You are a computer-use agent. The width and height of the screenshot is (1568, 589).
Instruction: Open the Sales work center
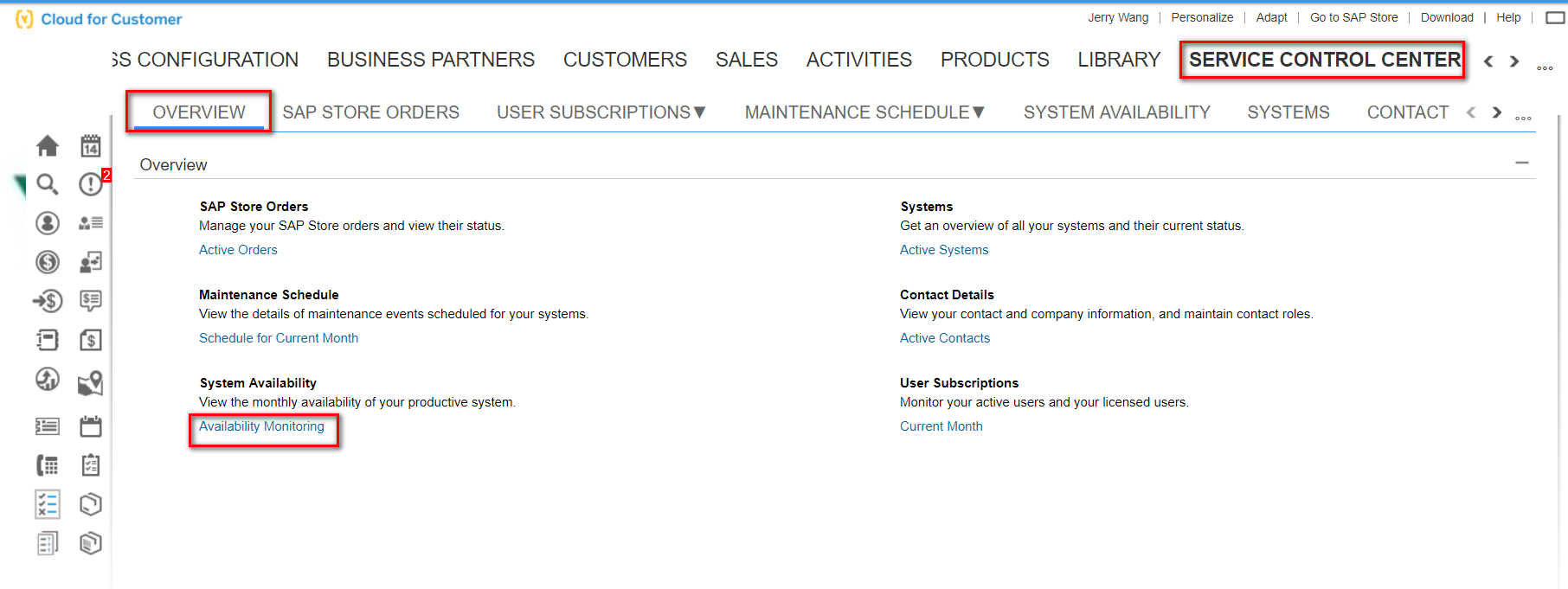[x=747, y=60]
